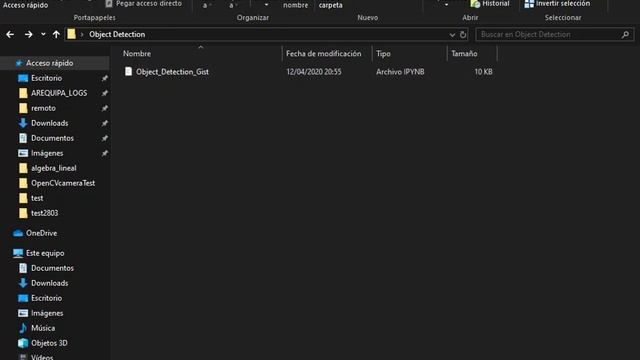Click the Música note icon

[23, 328]
